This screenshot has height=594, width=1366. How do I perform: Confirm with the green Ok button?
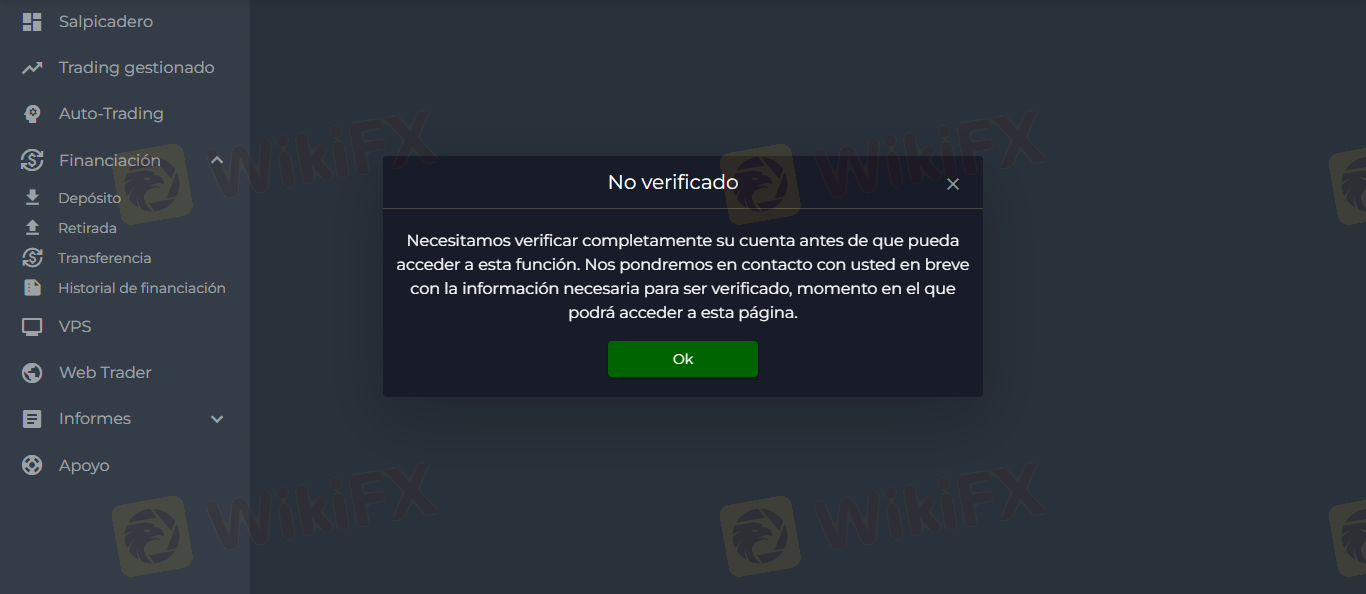(683, 359)
